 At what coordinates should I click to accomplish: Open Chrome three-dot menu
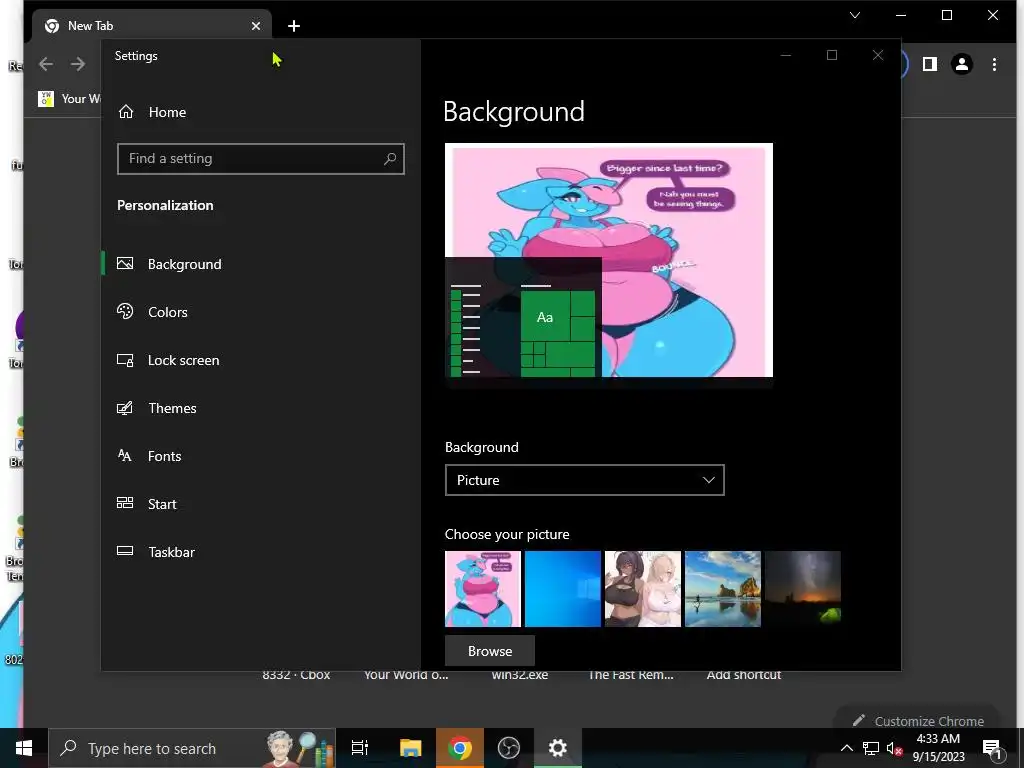(994, 64)
